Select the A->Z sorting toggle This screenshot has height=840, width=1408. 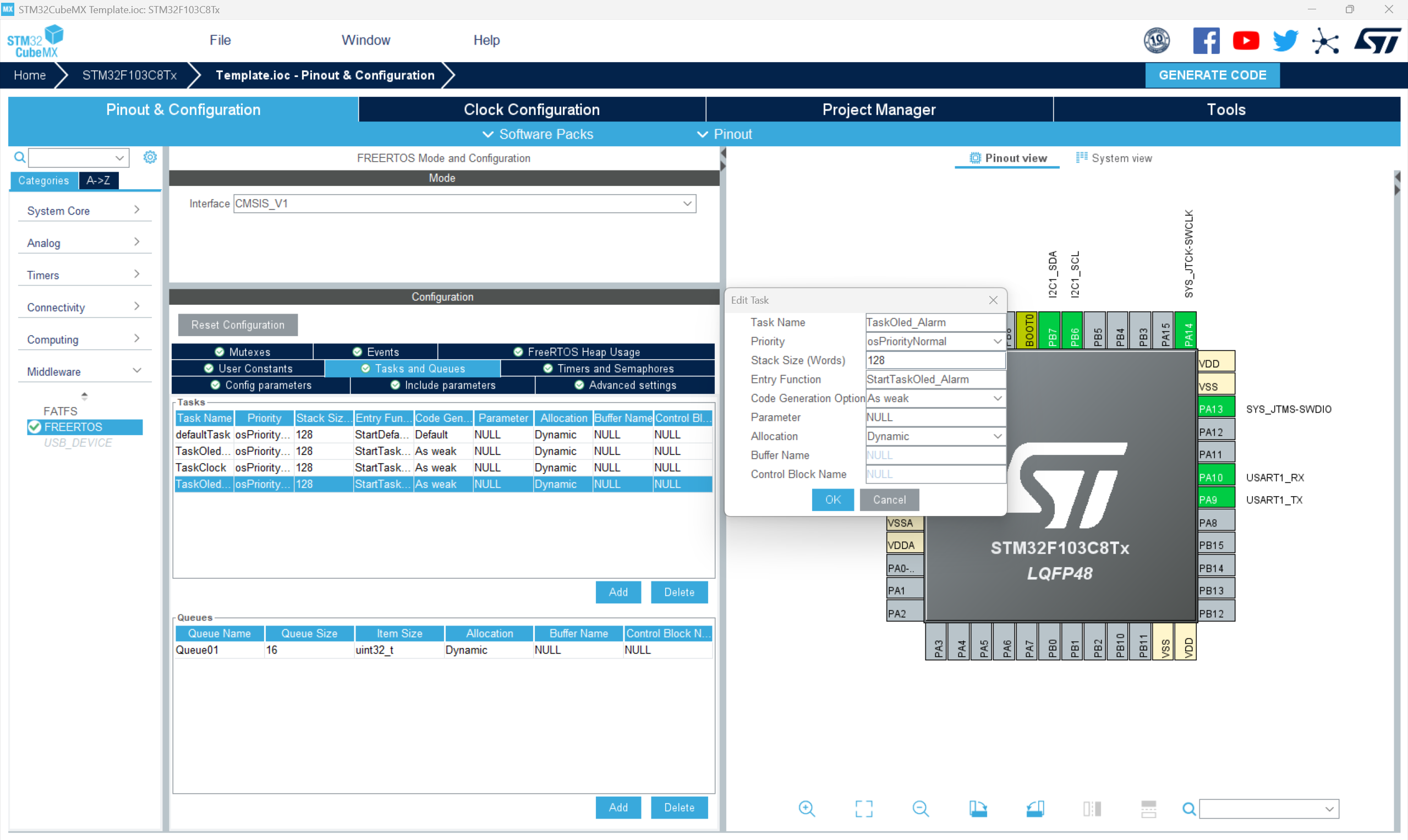point(98,180)
